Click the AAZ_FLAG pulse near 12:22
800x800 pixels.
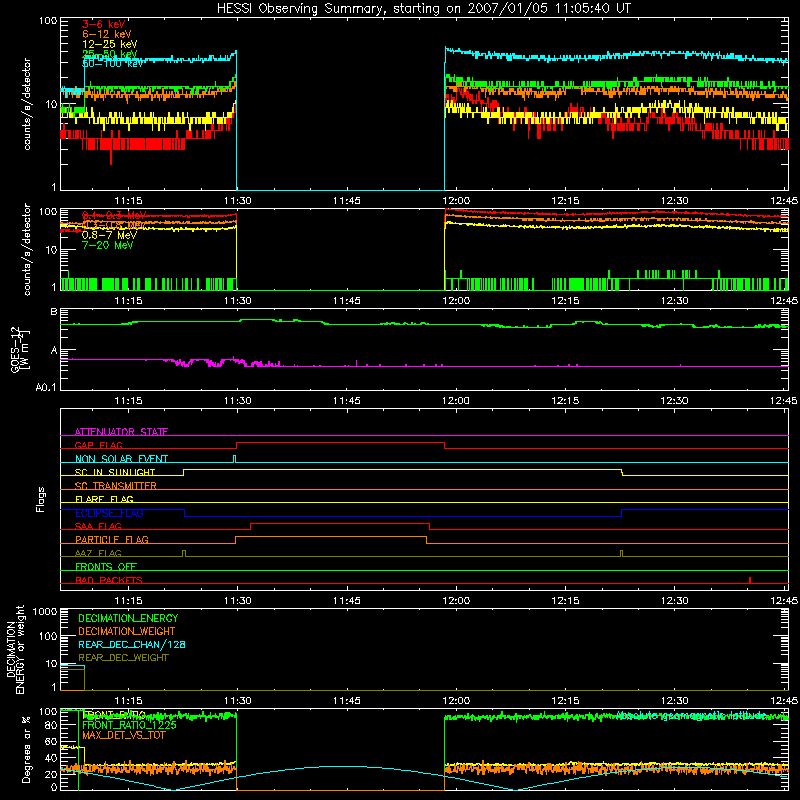[621, 553]
